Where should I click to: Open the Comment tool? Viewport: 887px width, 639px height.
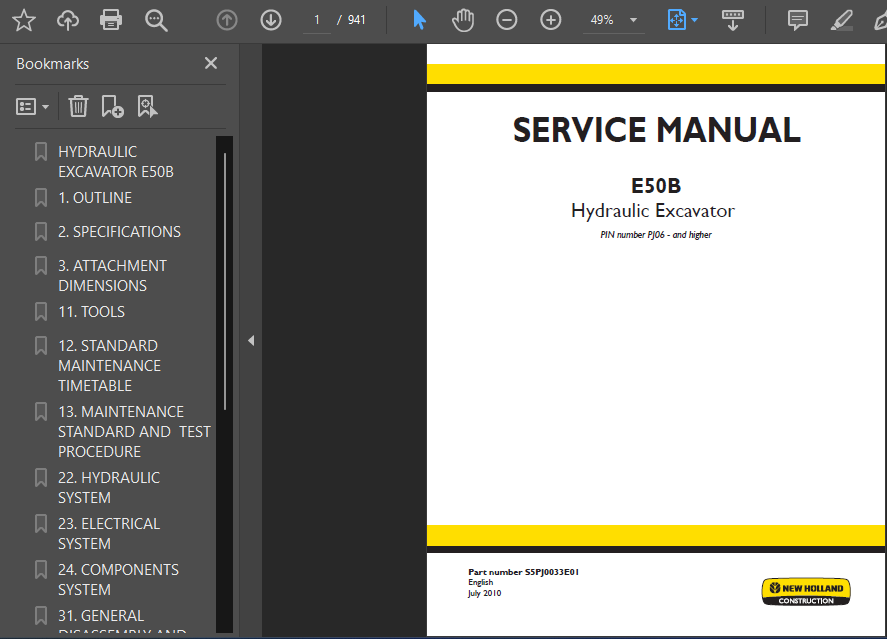pos(797,19)
